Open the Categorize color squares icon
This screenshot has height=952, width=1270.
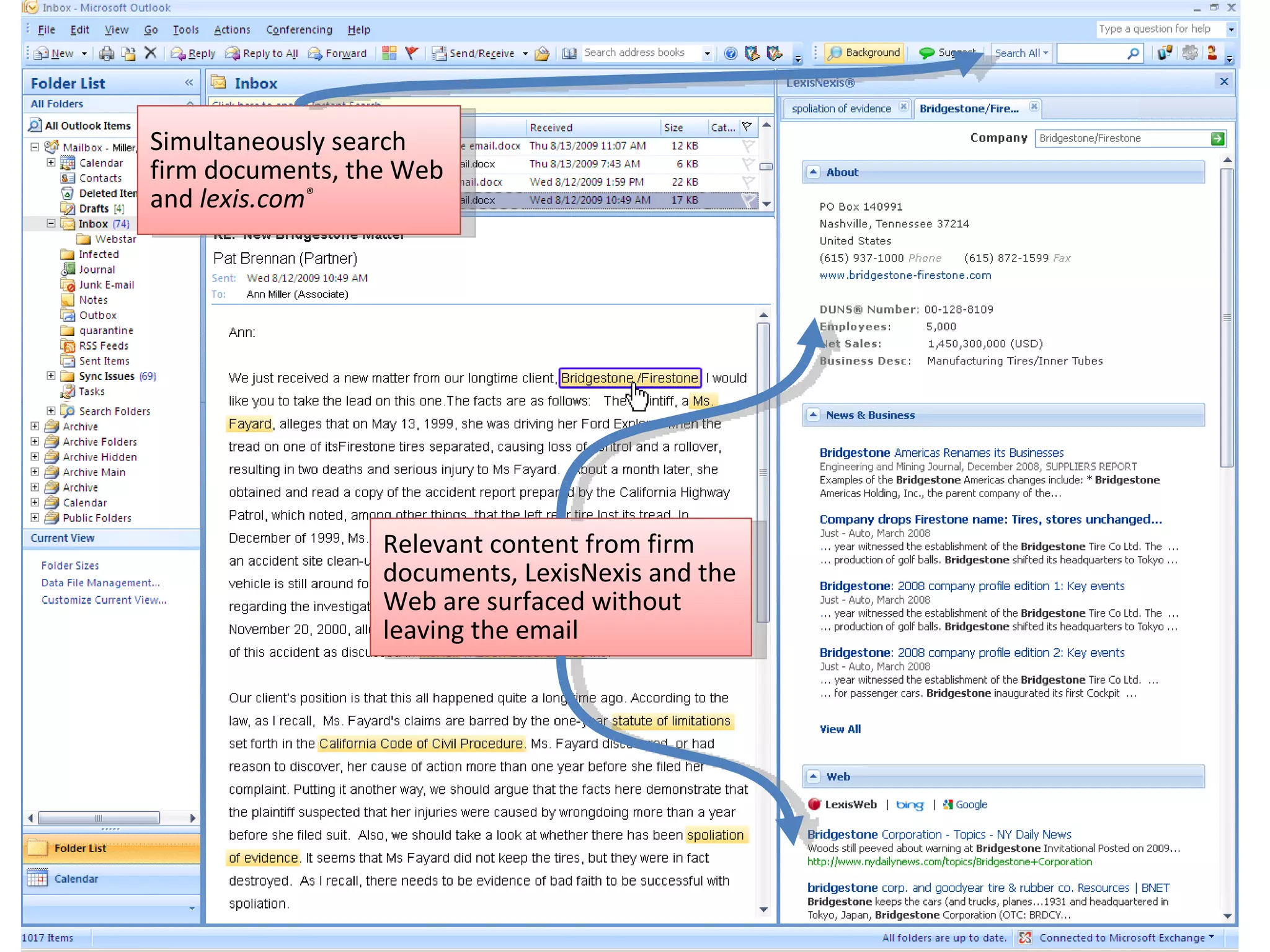(389, 53)
